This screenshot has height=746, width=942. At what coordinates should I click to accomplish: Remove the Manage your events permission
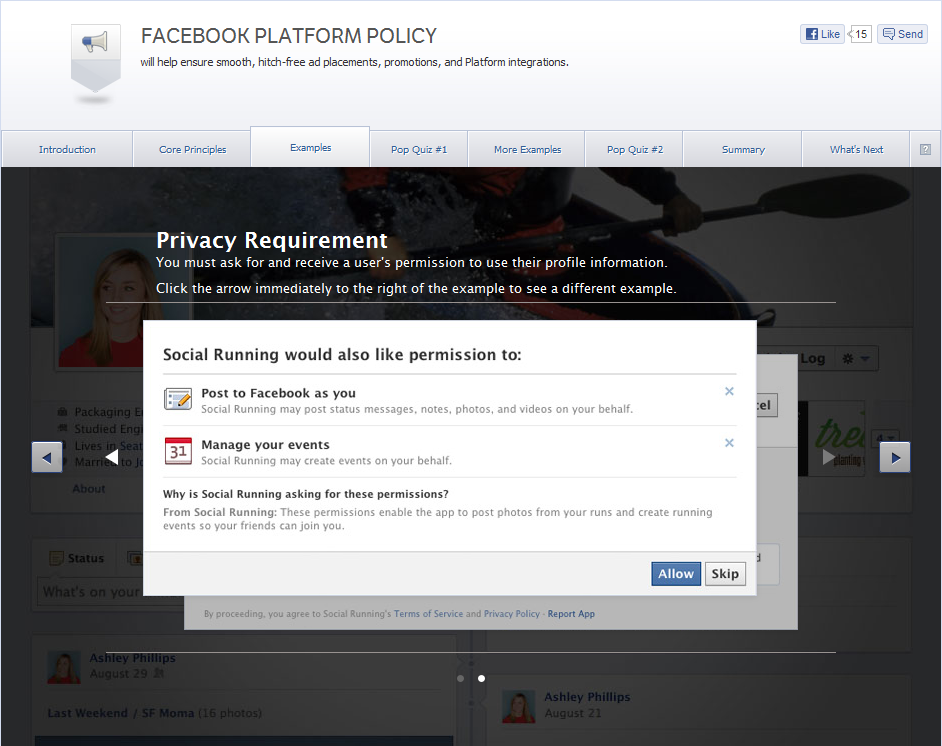pos(729,443)
